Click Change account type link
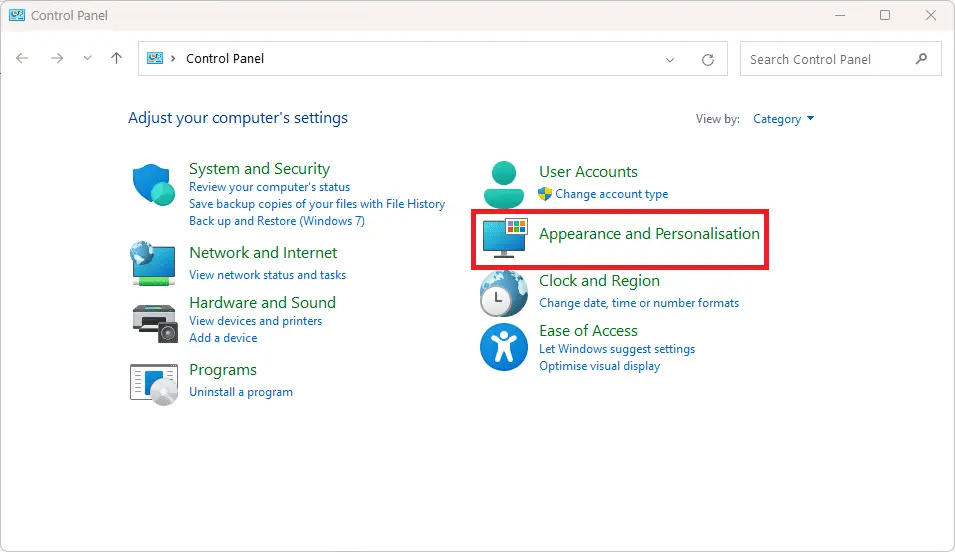The image size is (955, 552). [611, 194]
